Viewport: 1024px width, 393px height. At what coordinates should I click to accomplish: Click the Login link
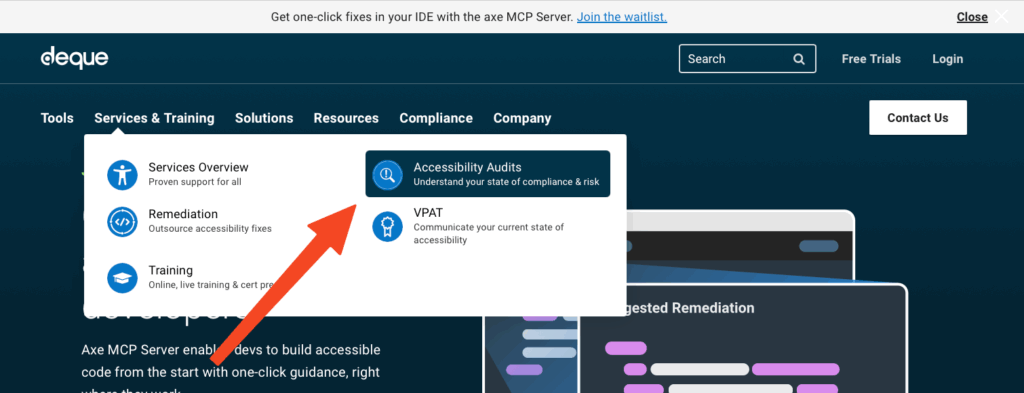point(948,59)
